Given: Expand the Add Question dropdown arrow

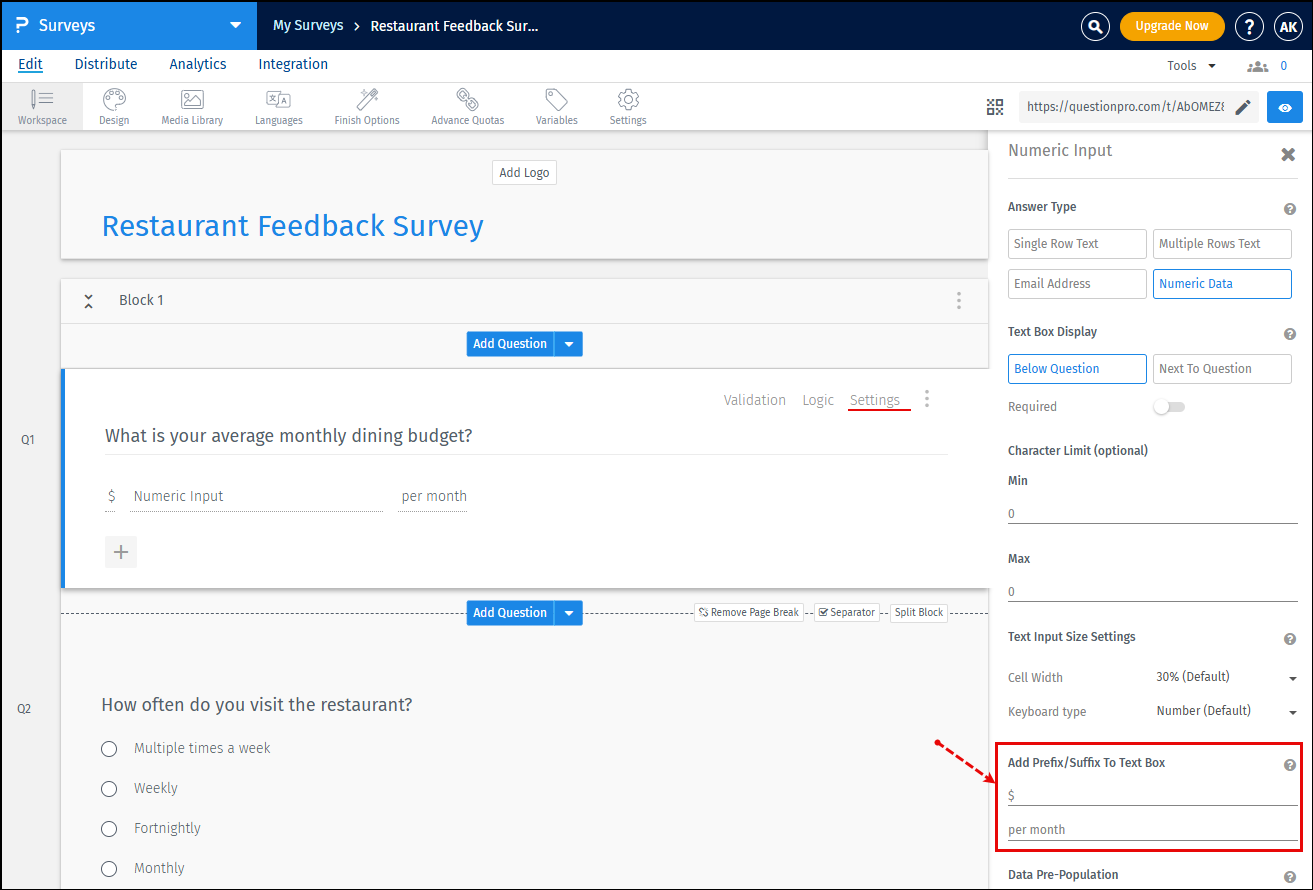Looking at the screenshot, I should click(568, 343).
